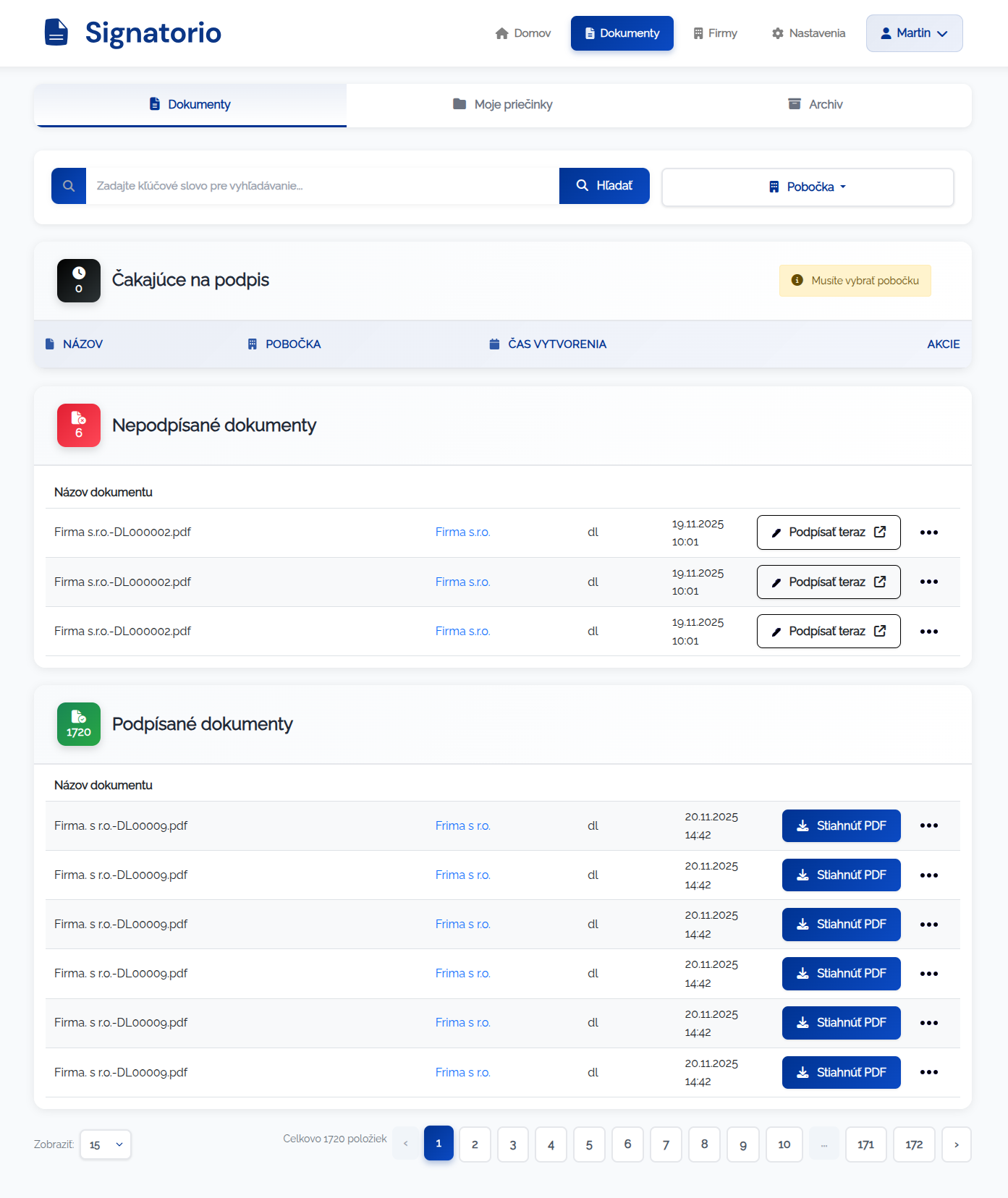The height and width of the screenshot is (1198, 1008).
Task: Open Firma s.r.o. link in third unsigned row
Action: click(x=463, y=632)
